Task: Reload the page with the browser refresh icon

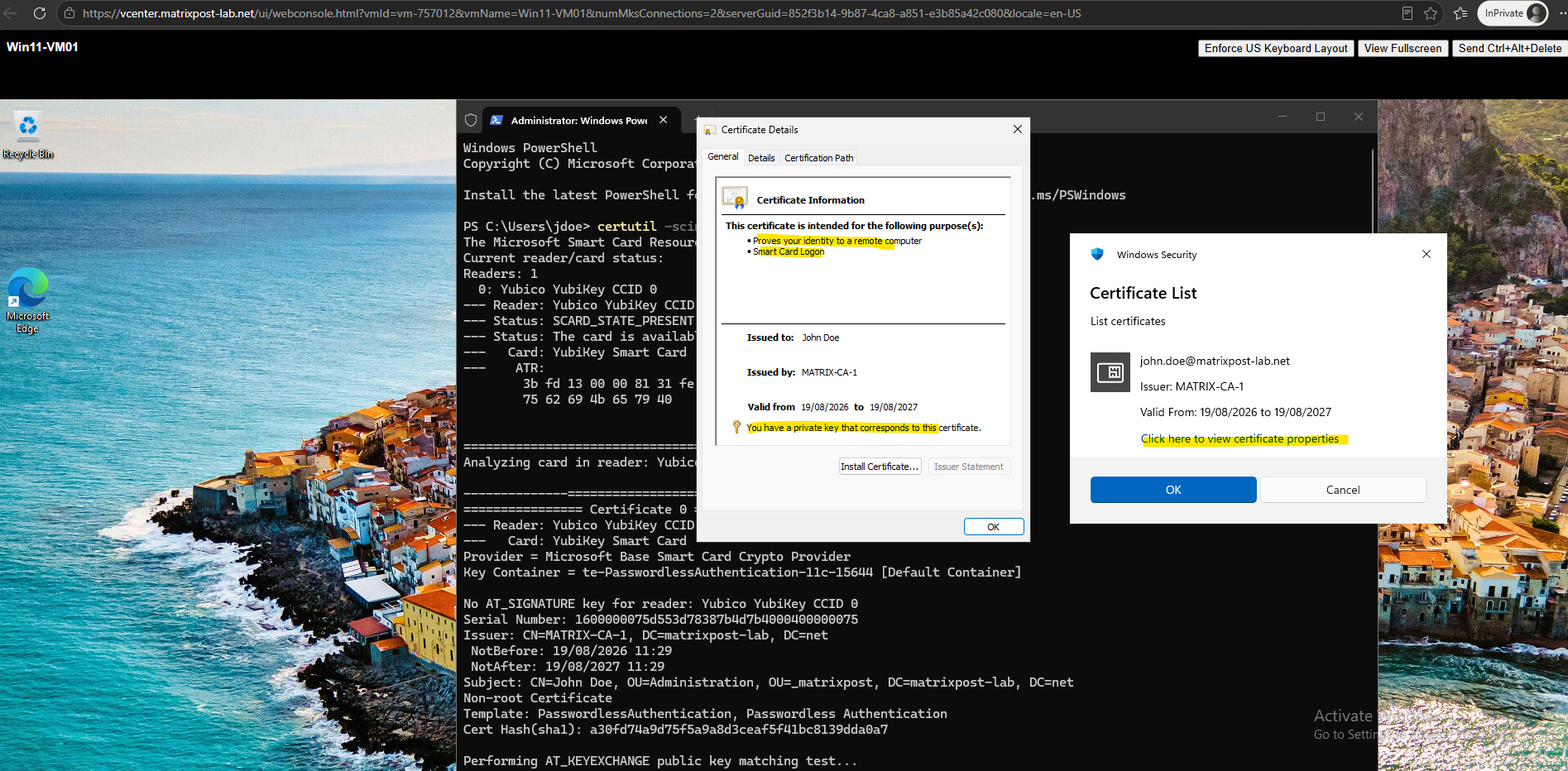Action: point(39,13)
